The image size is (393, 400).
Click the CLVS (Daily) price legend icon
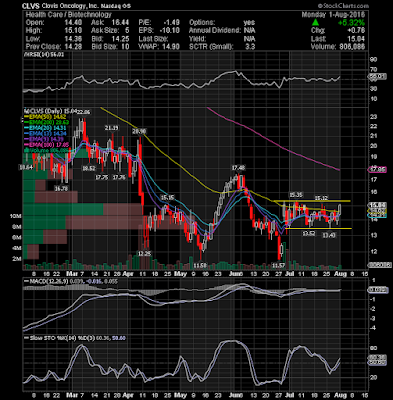(25, 111)
